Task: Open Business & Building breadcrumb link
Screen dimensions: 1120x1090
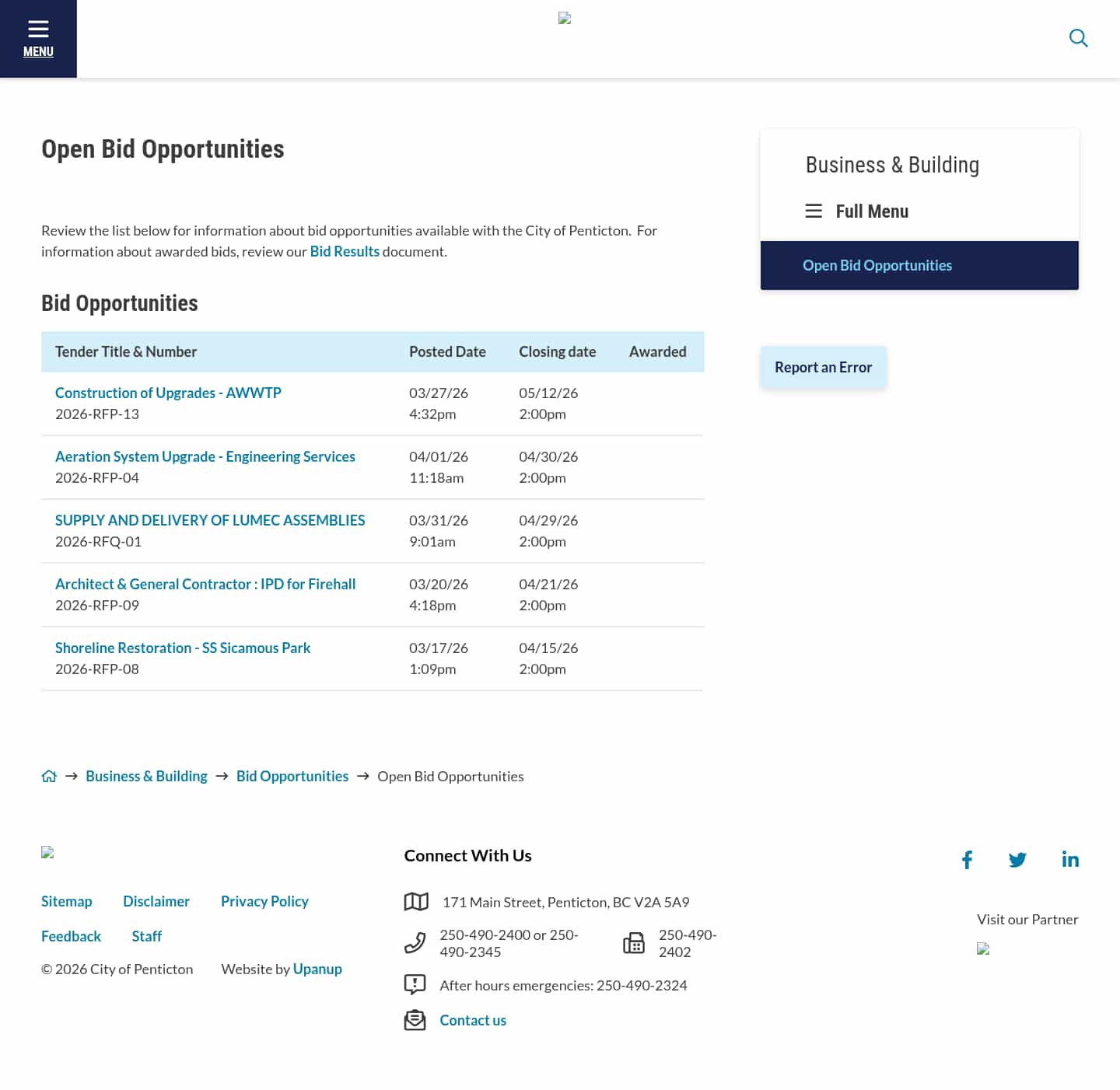Action: [146, 775]
